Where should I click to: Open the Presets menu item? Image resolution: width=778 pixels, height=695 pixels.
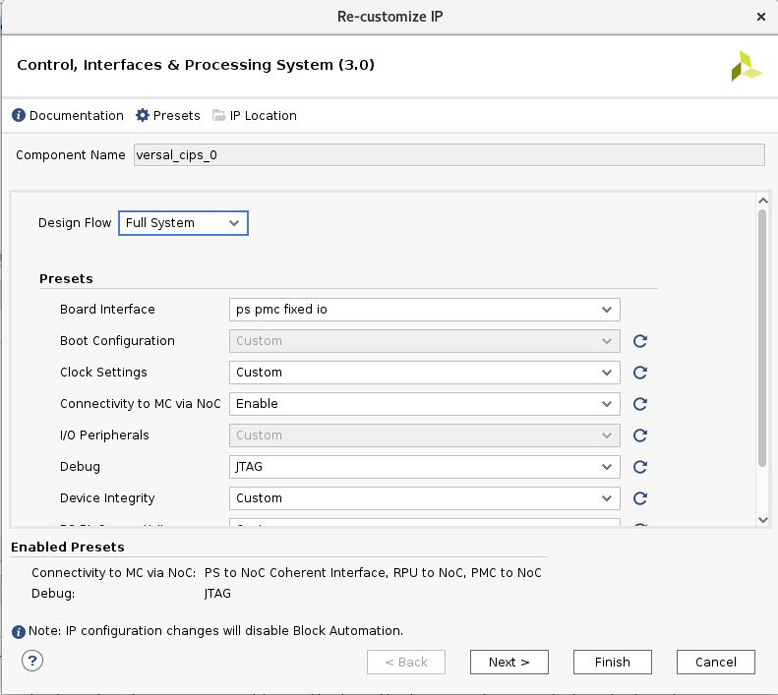coord(168,115)
